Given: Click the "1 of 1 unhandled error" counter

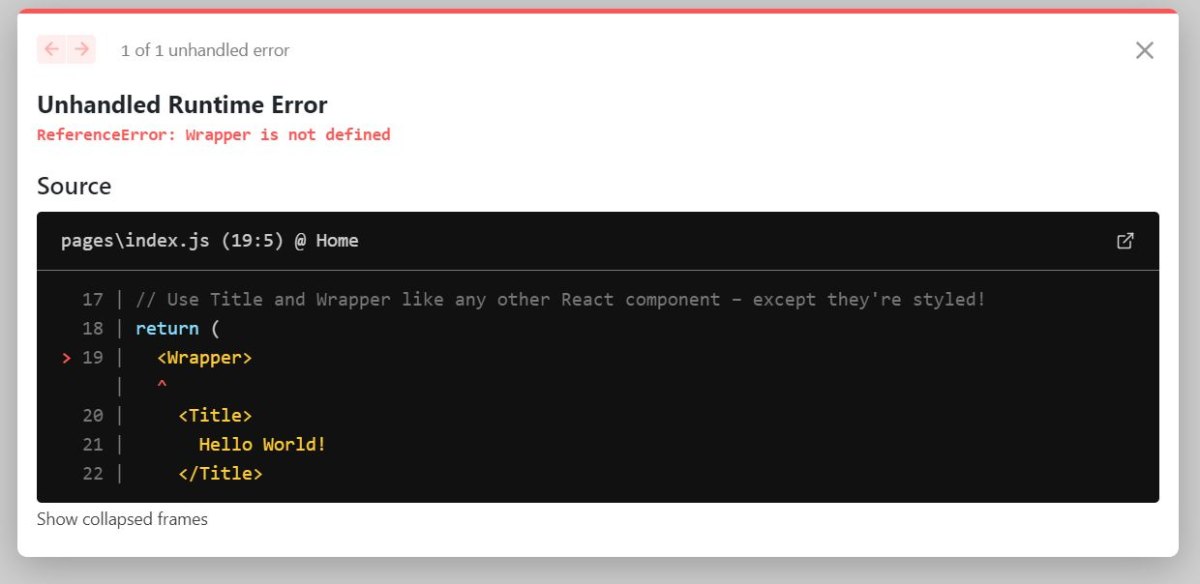Looking at the screenshot, I should tap(205, 50).
